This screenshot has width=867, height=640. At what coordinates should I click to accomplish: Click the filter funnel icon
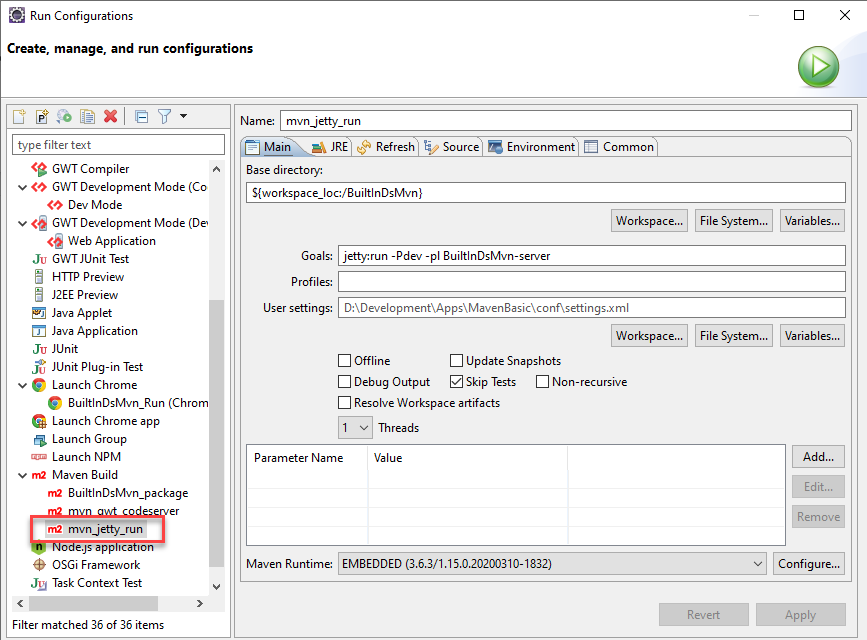click(x=165, y=117)
